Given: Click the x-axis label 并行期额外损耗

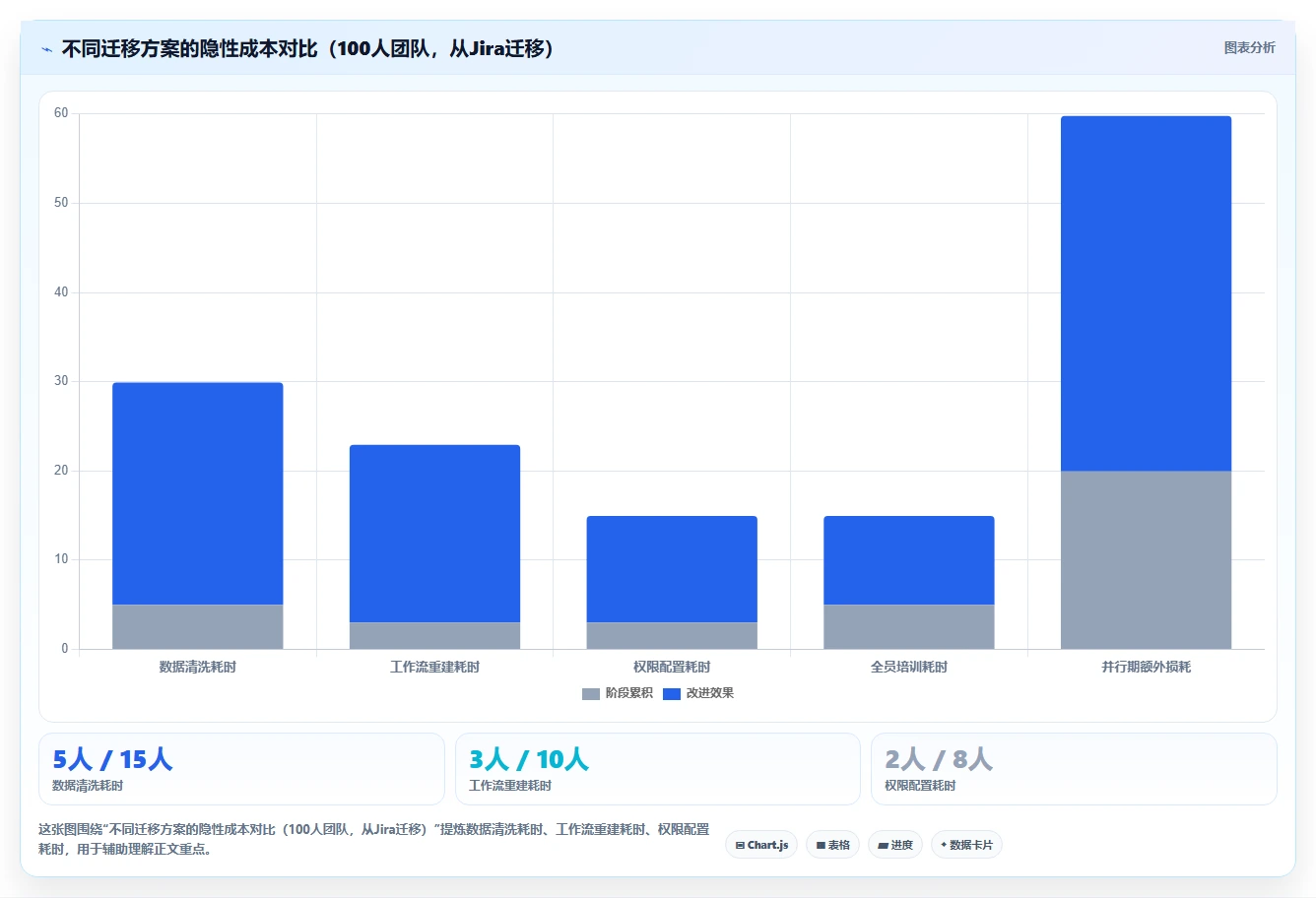Looking at the screenshot, I should coord(1146,668).
